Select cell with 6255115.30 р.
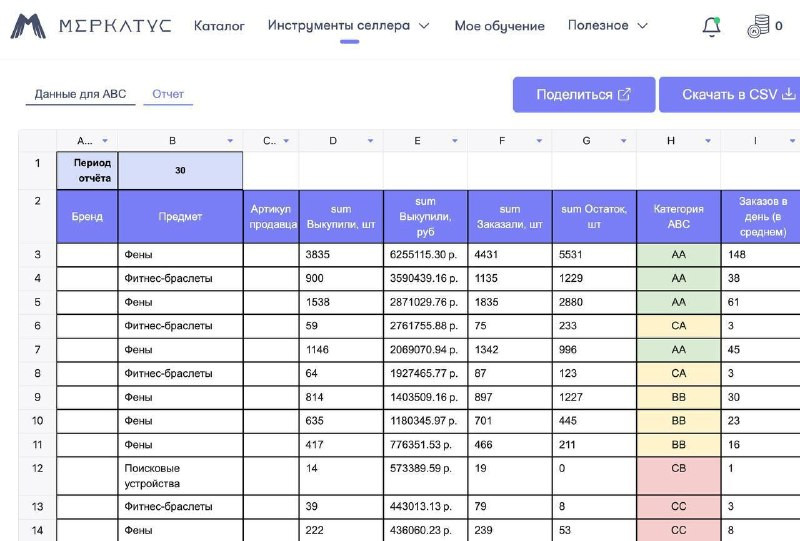This screenshot has height=541, width=800. pyautogui.click(x=425, y=255)
